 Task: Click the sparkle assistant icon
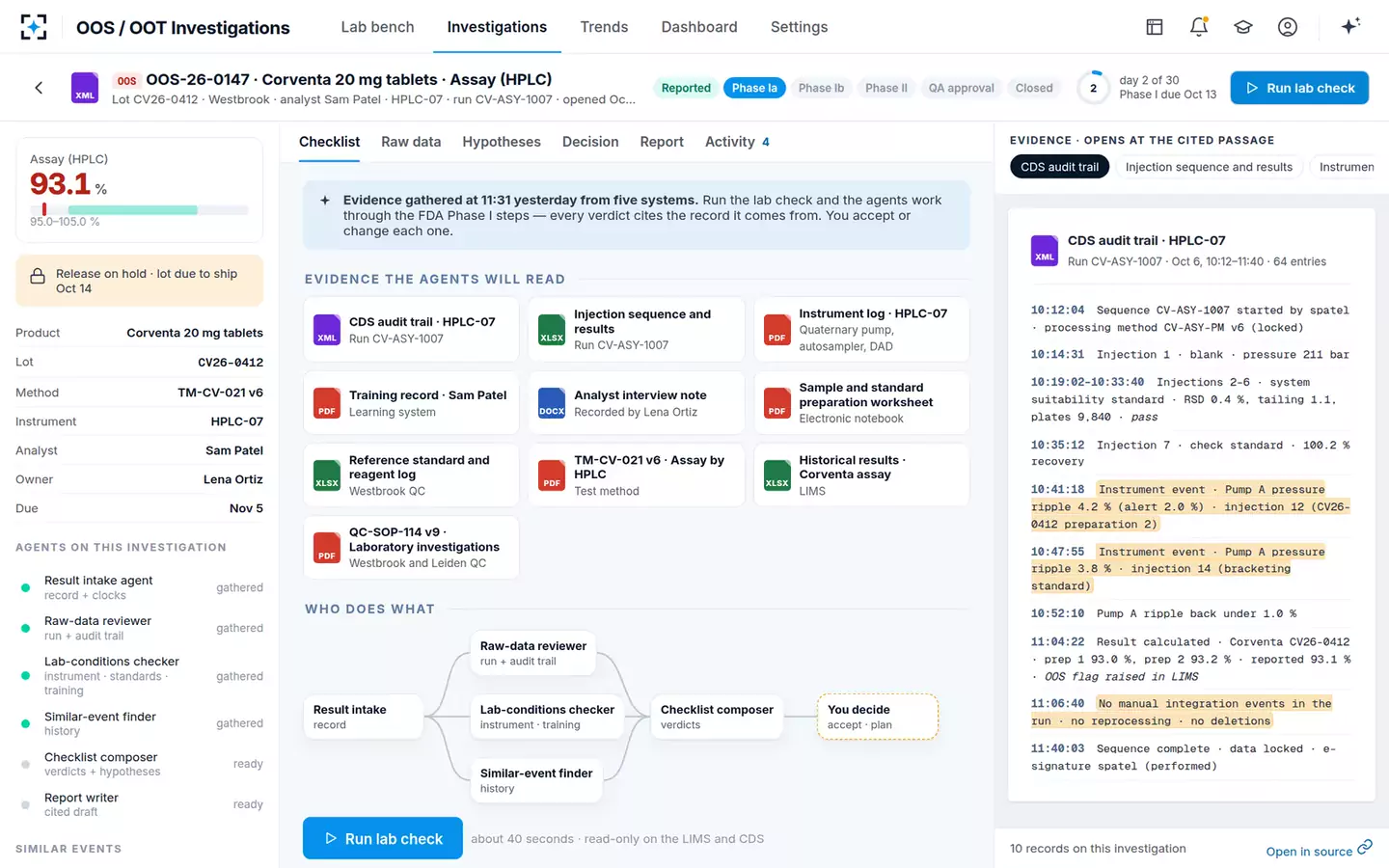pos(1350,26)
